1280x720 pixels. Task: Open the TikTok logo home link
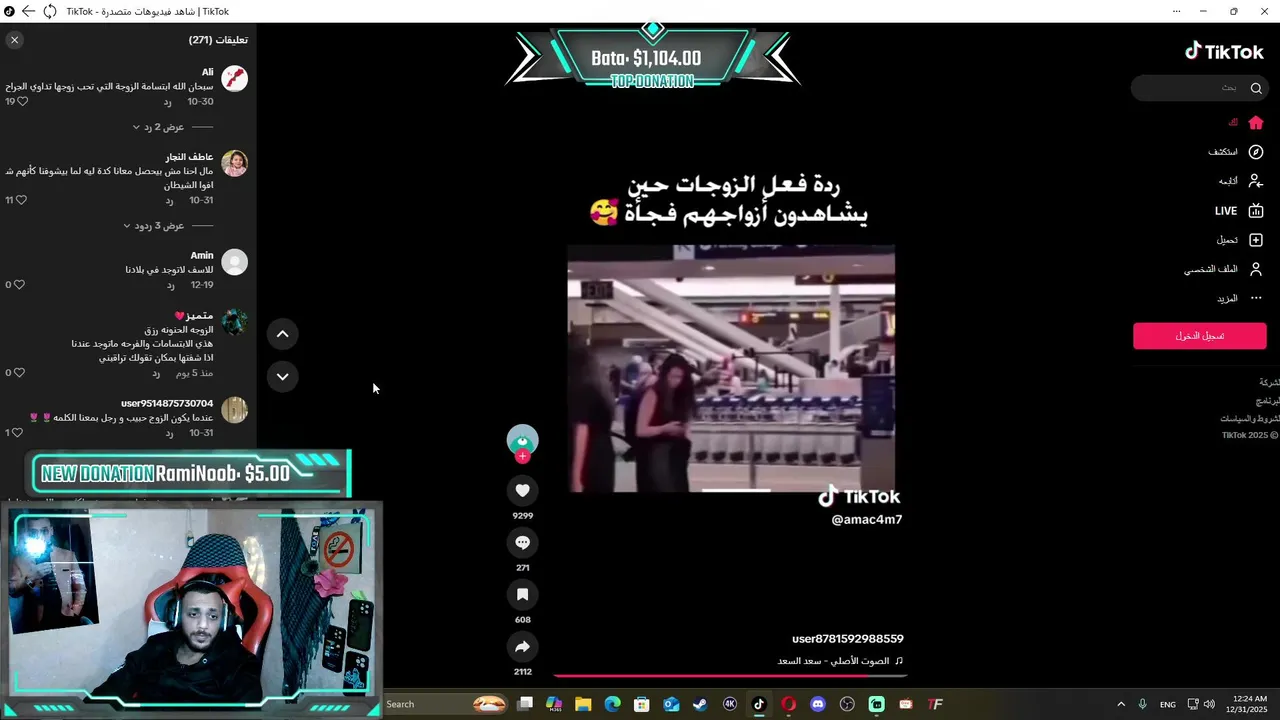[x=1225, y=52]
